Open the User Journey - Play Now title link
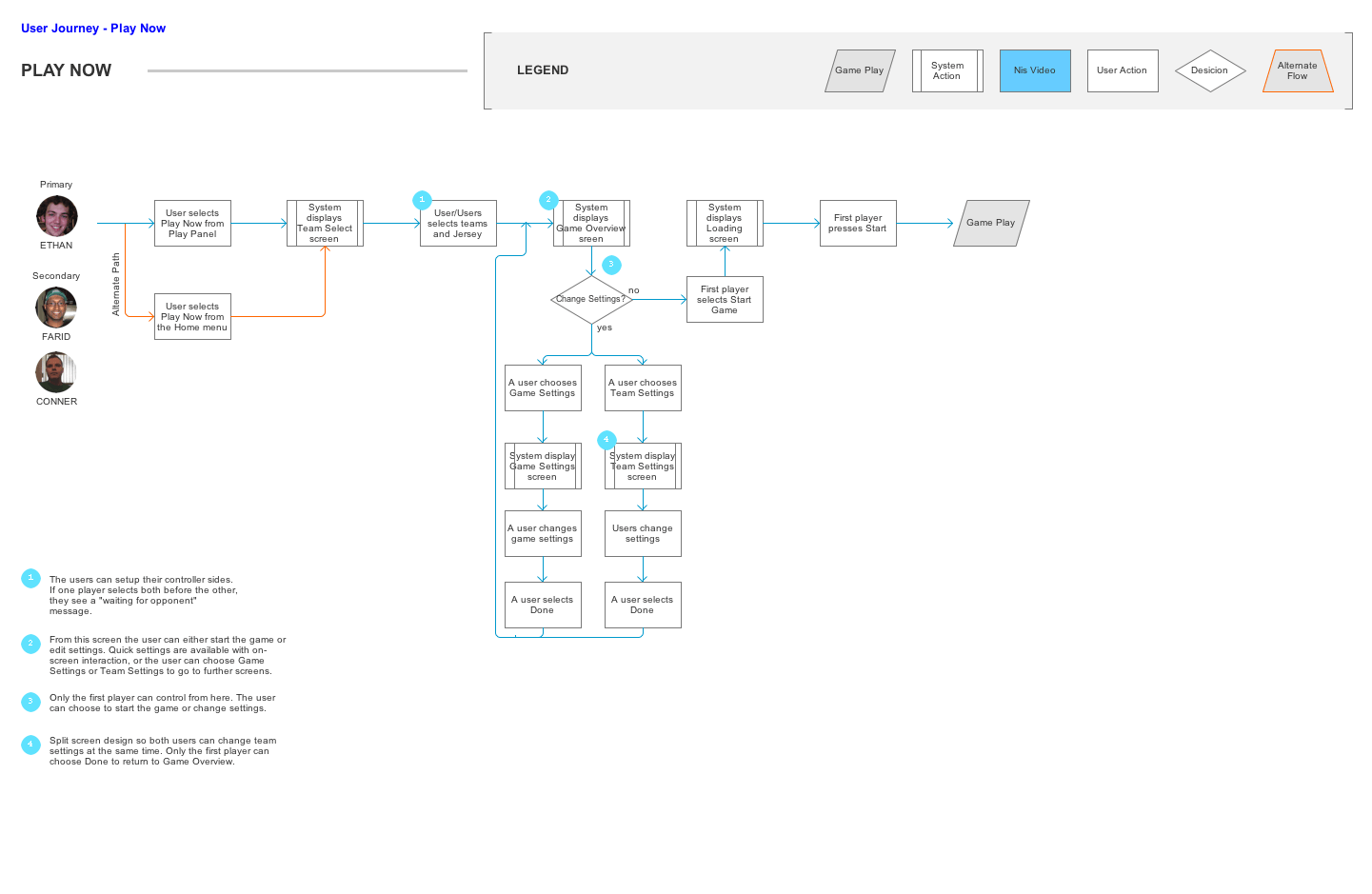Viewport: 1372px width, 894px height. (x=92, y=28)
